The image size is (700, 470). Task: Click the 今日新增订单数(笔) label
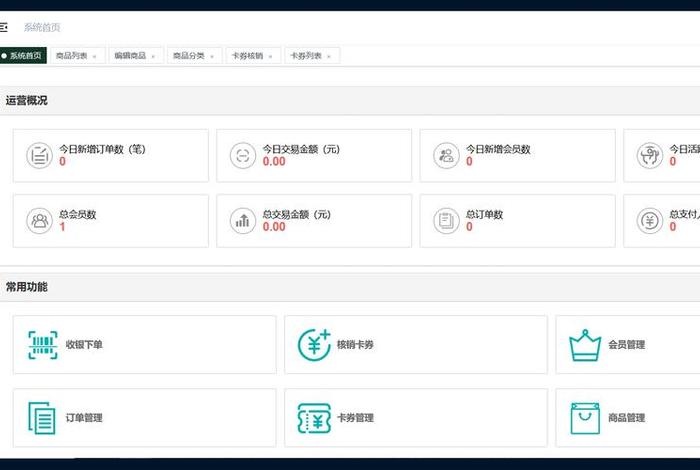click(103, 149)
